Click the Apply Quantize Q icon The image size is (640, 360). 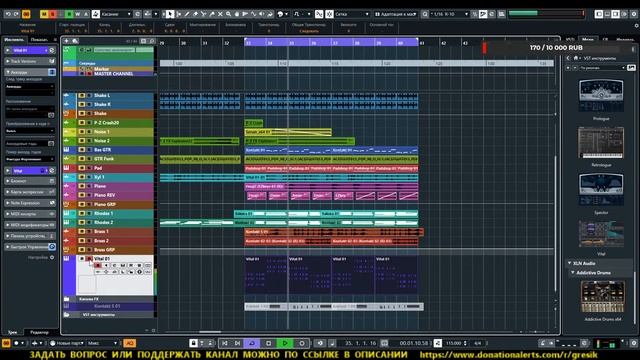[x=425, y=14]
